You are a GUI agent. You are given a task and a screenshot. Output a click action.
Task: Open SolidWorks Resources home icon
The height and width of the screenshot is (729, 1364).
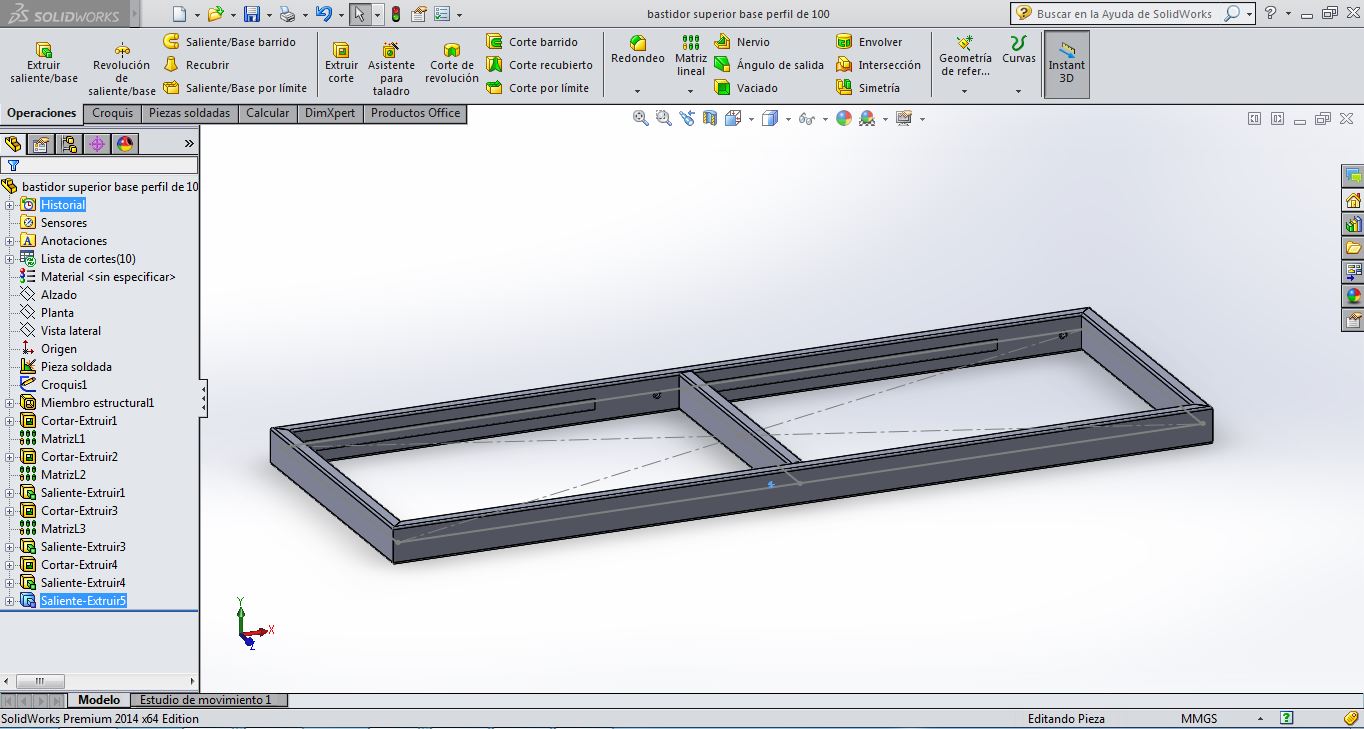[x=1353, y=200]
